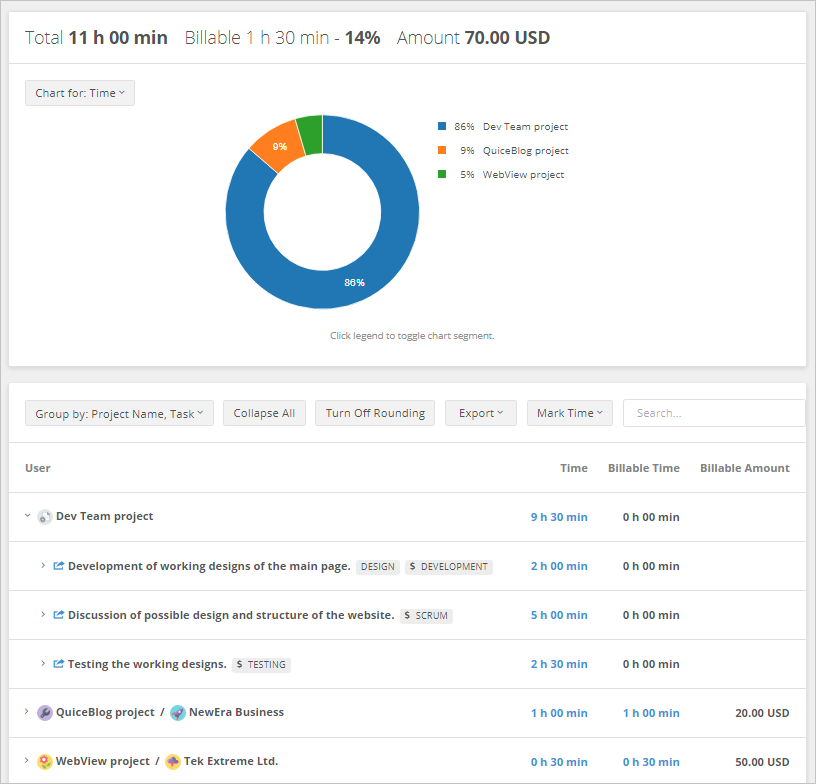Click the Collapse All button
816x784 pixels.
click(264, 413)
